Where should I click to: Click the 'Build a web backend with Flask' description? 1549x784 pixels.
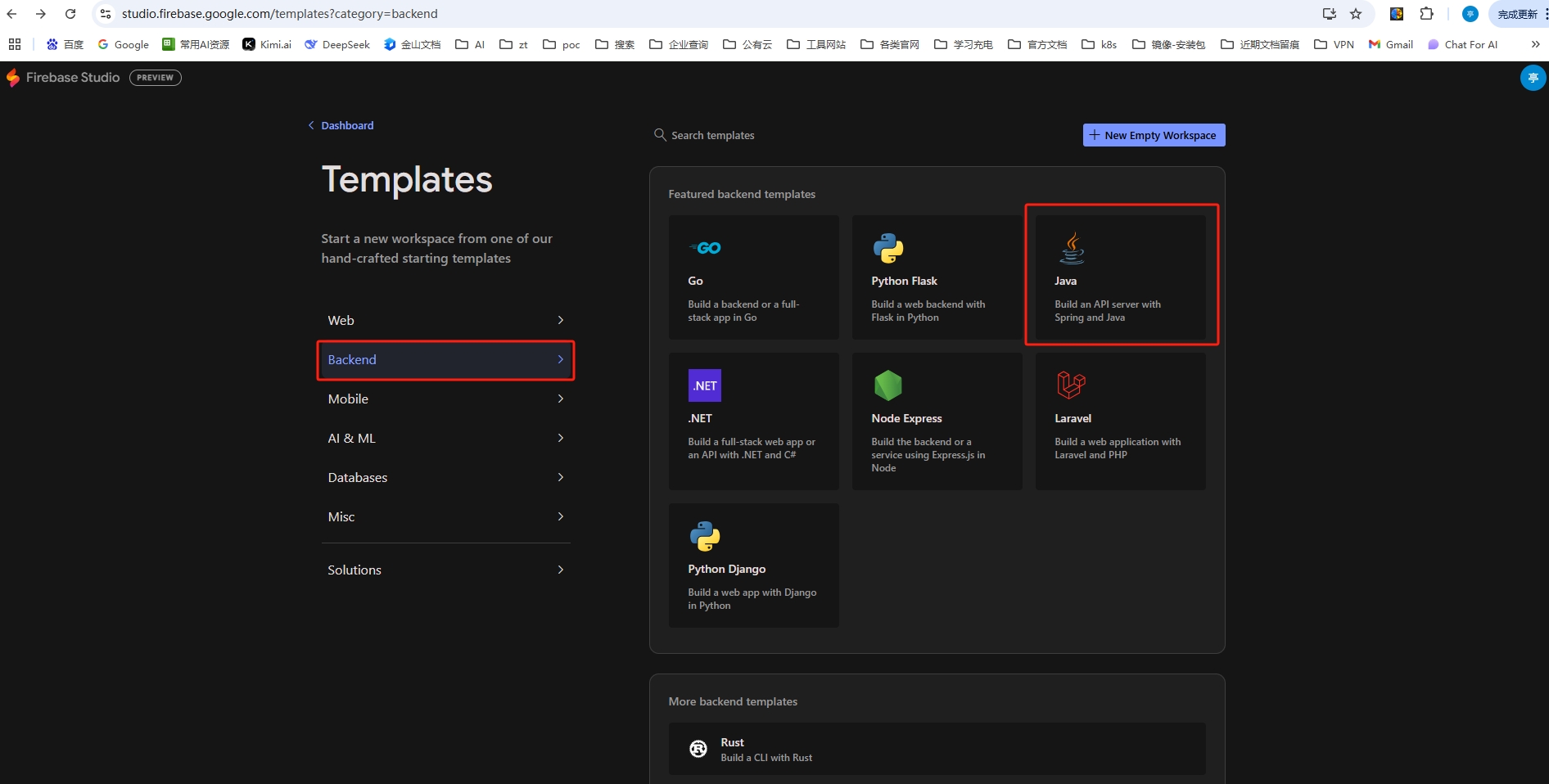928,311
